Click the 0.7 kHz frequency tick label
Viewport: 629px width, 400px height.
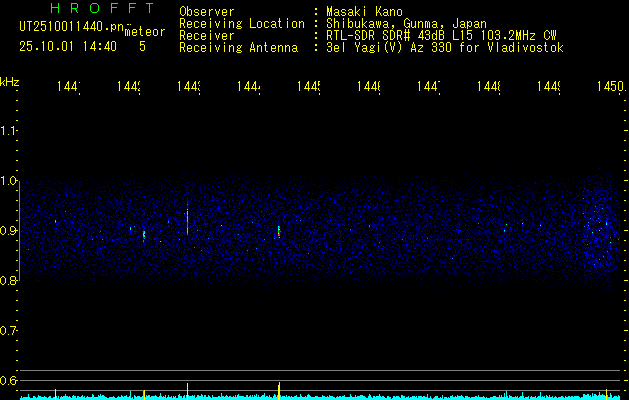click(9, 330)
